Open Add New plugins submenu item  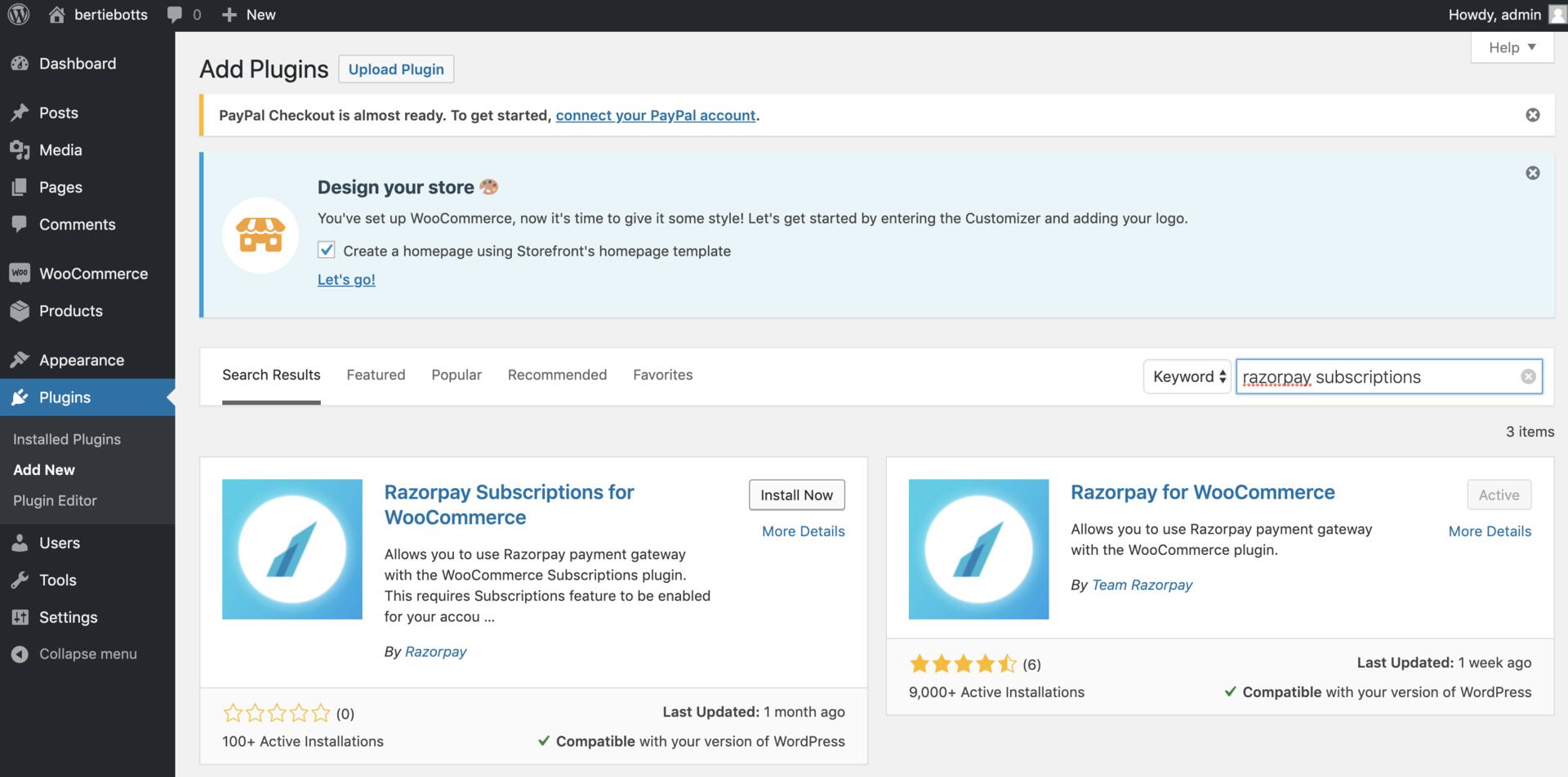tap(44, 470)
